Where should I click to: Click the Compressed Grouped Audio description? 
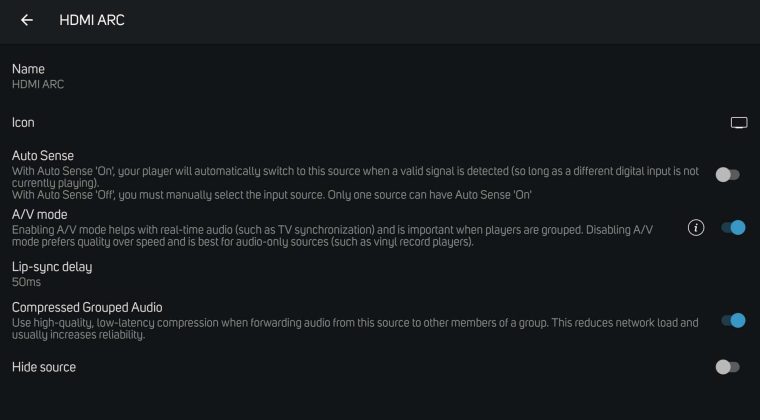tap(350, 328)
